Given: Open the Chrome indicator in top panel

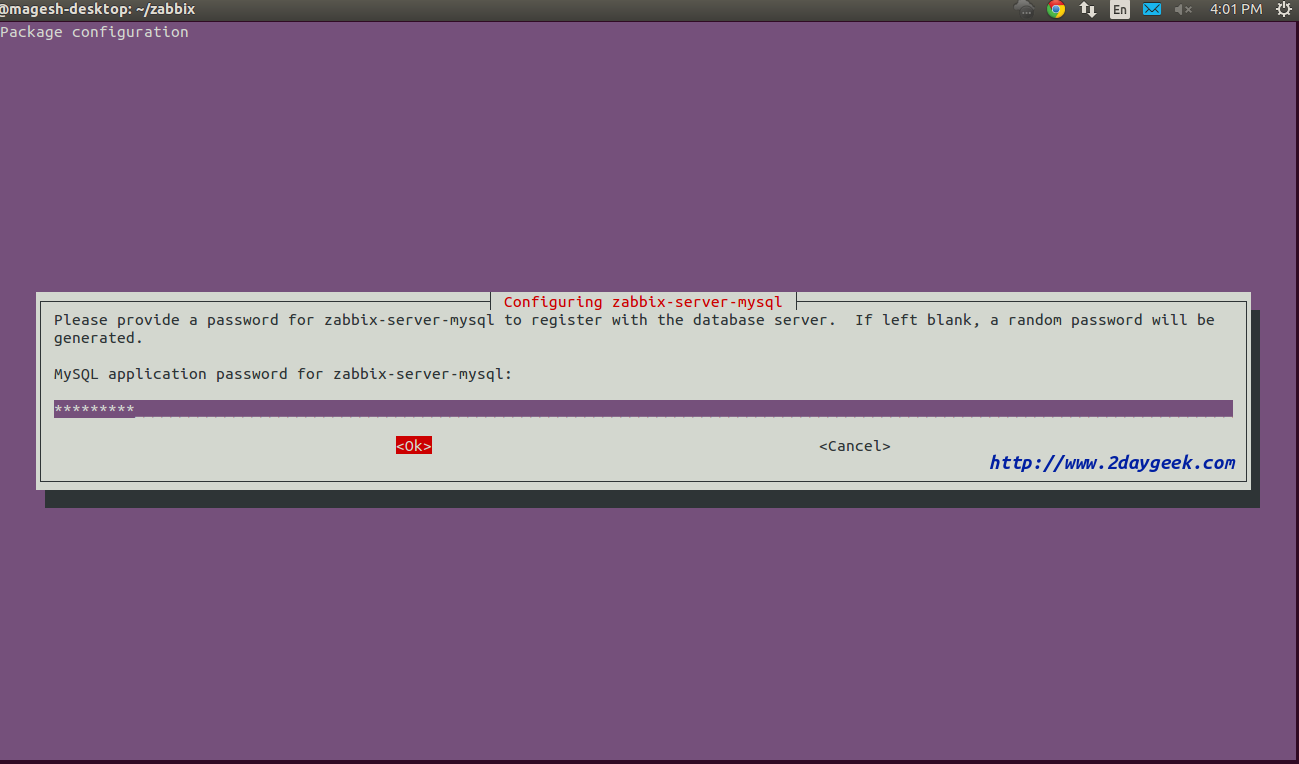Looking at the screenshot, I should (x=1056, y=9).
